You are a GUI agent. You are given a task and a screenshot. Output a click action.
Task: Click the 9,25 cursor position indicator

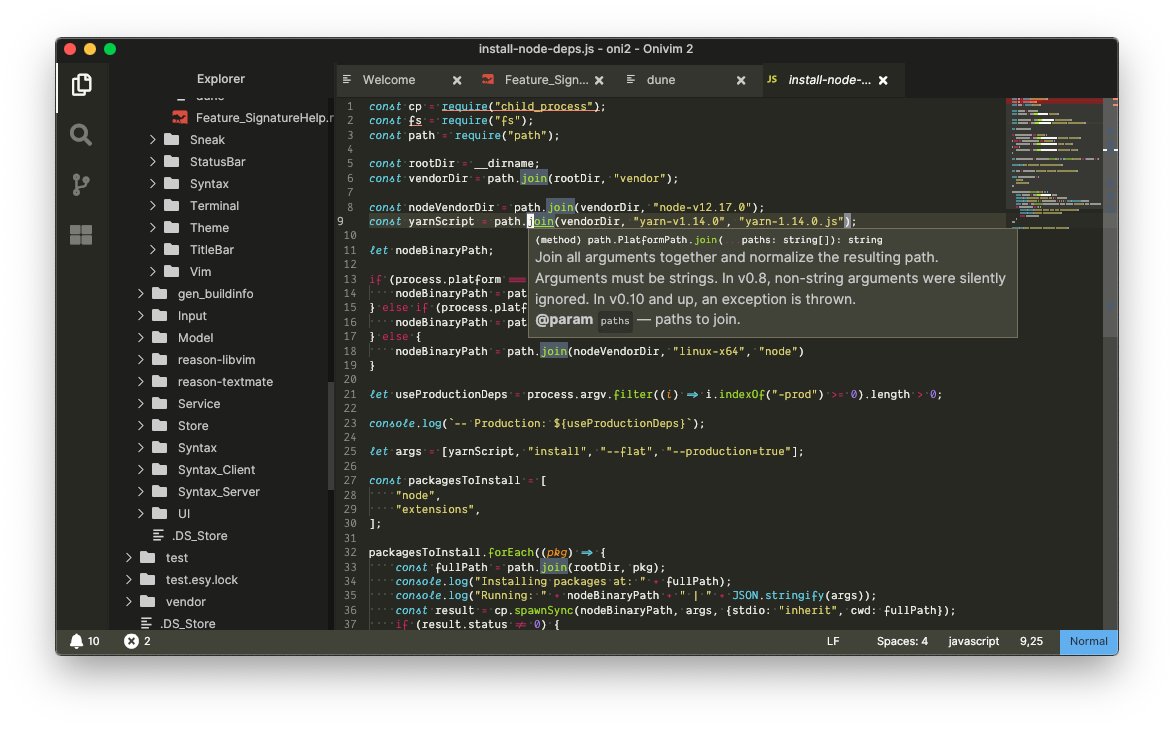tap(1031, 641)
